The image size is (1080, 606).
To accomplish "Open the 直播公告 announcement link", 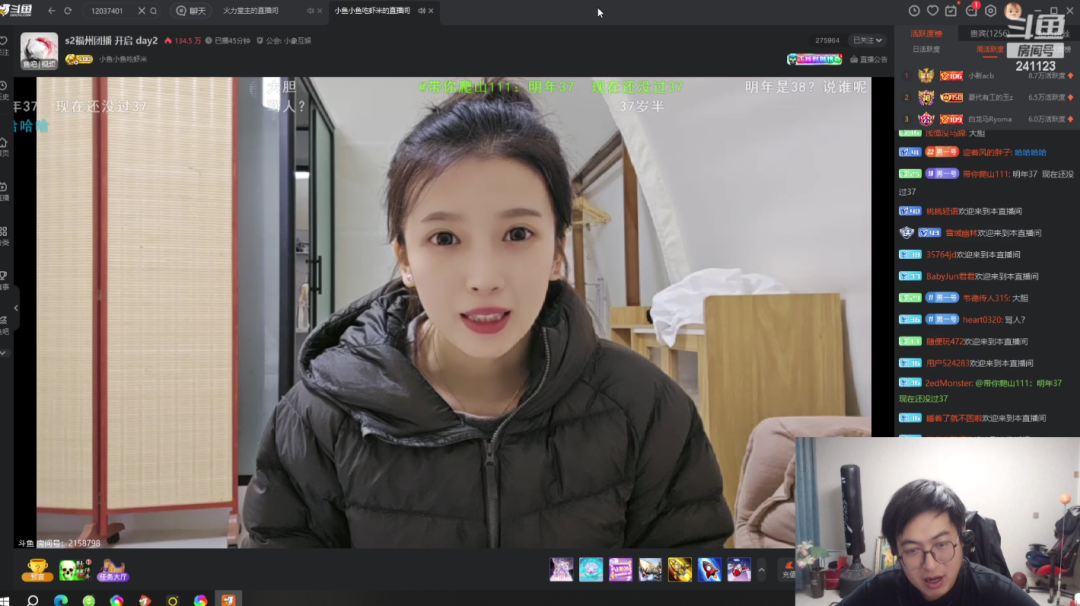I will [x=869, y=59].
